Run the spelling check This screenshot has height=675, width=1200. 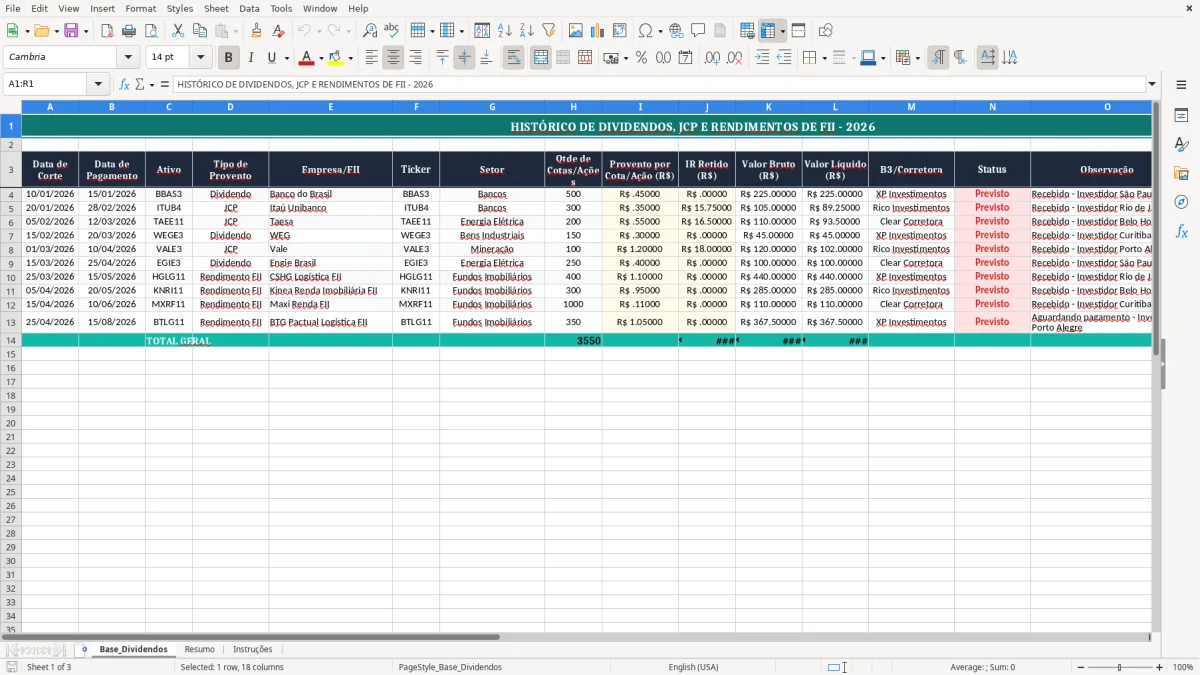point(392,31)
